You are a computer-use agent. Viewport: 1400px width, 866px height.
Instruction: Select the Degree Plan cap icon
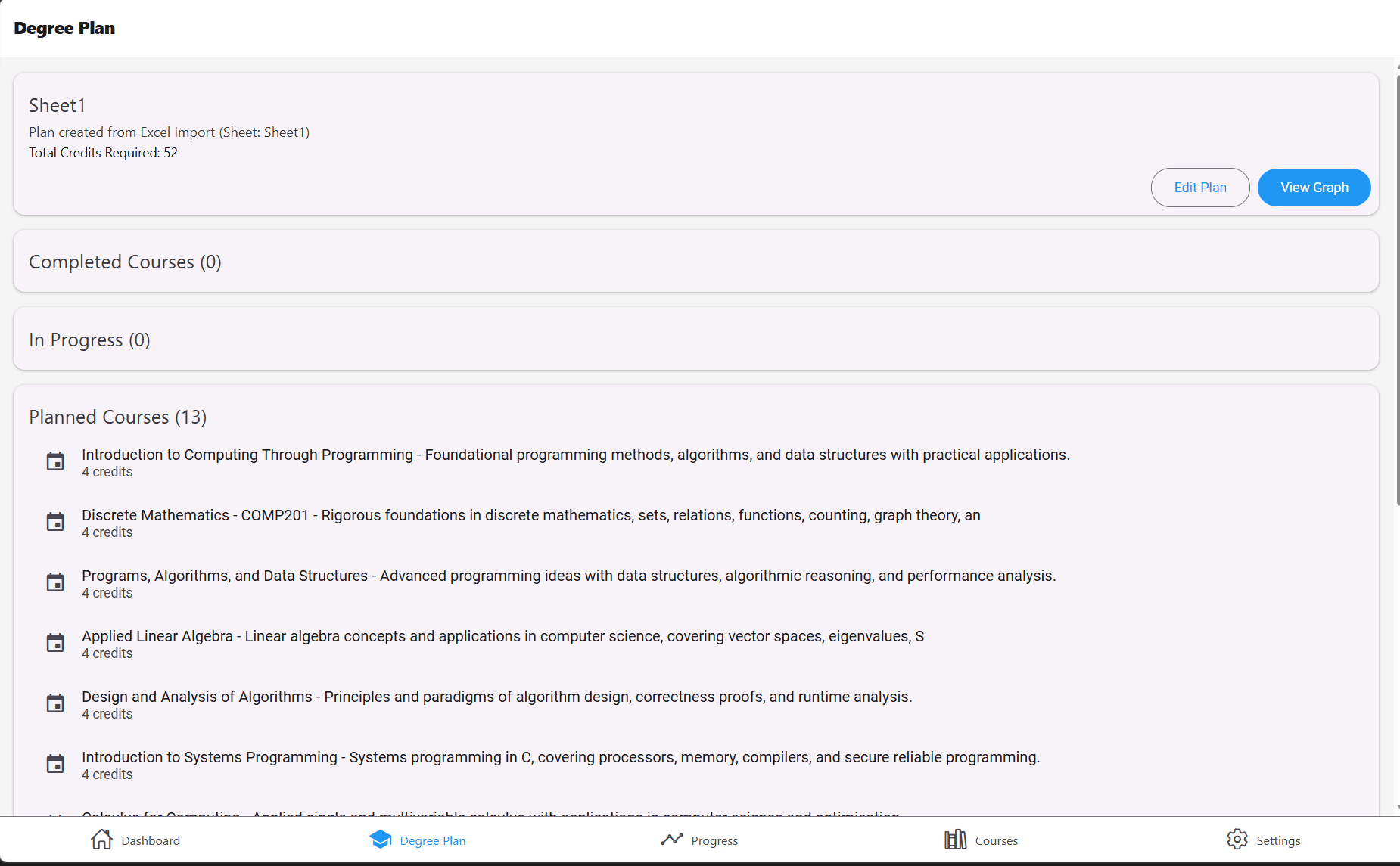[x=380, y=840]
